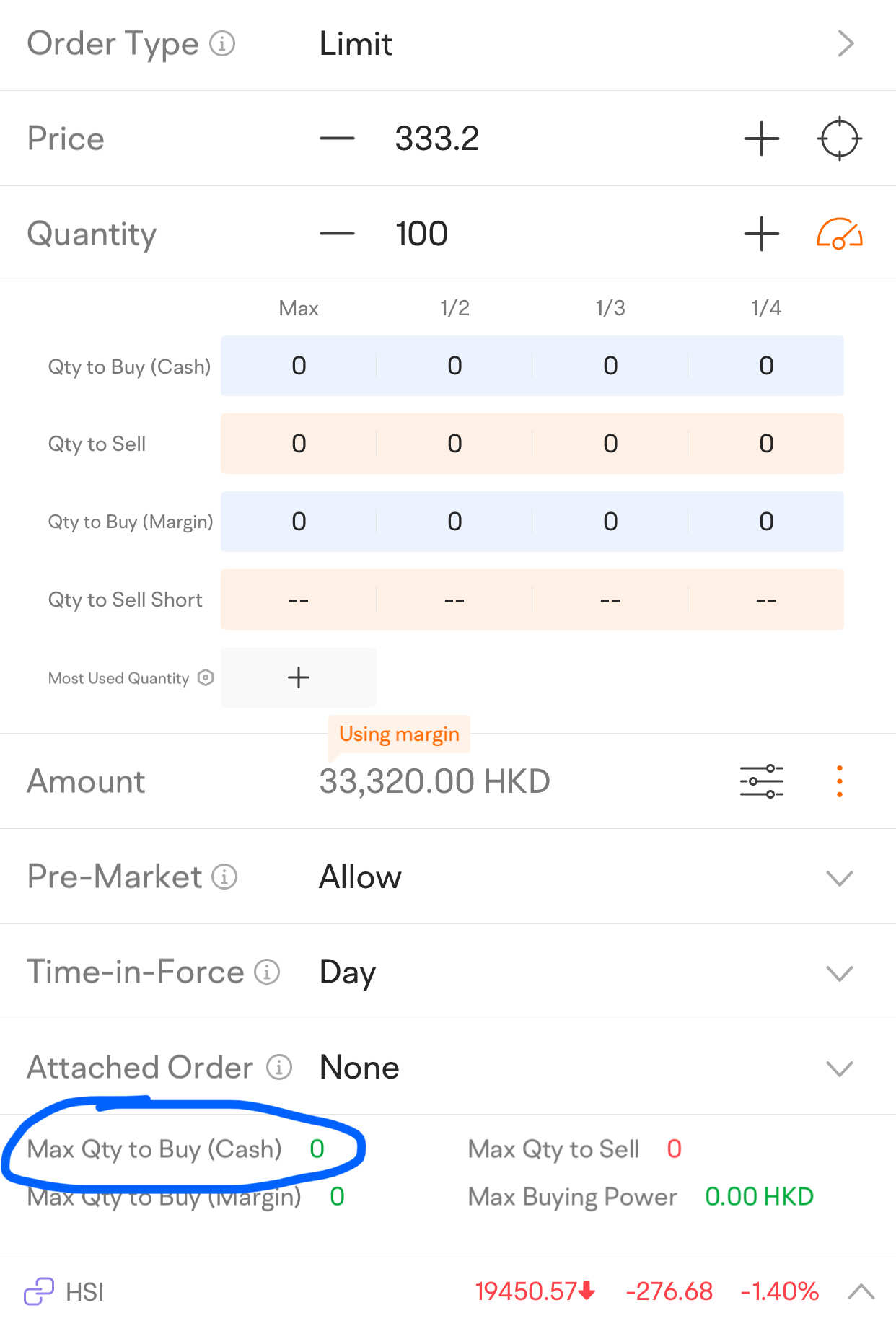
Task: Expand the Time-in-Force Day dropdown
Action: coord(839,972)
